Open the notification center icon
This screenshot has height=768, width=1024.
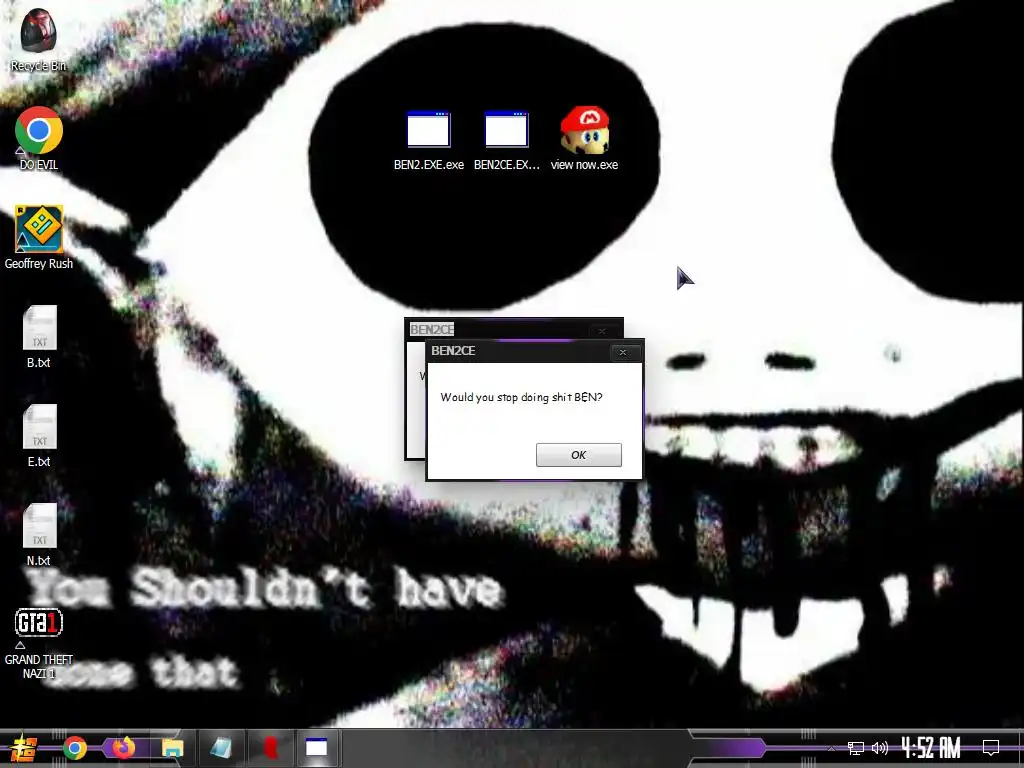pos(991,748)
